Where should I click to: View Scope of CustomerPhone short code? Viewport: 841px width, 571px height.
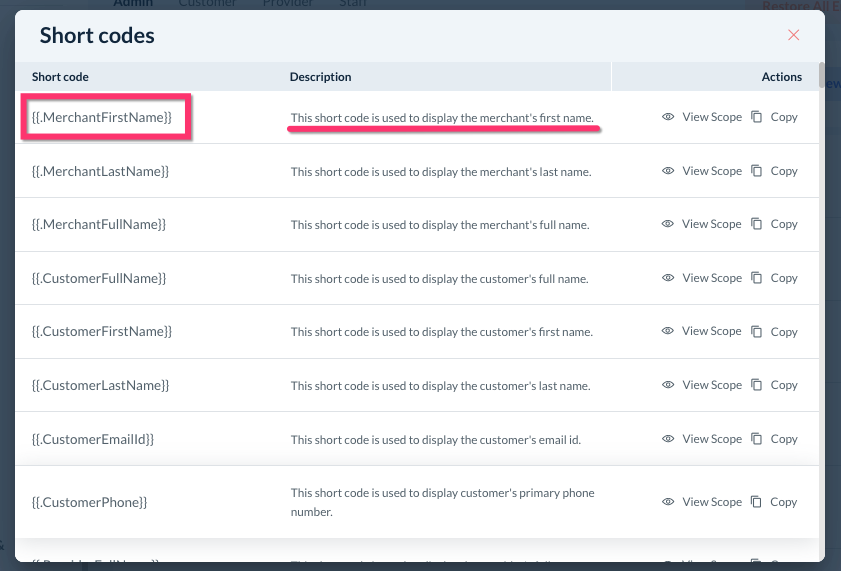(711, 502)
